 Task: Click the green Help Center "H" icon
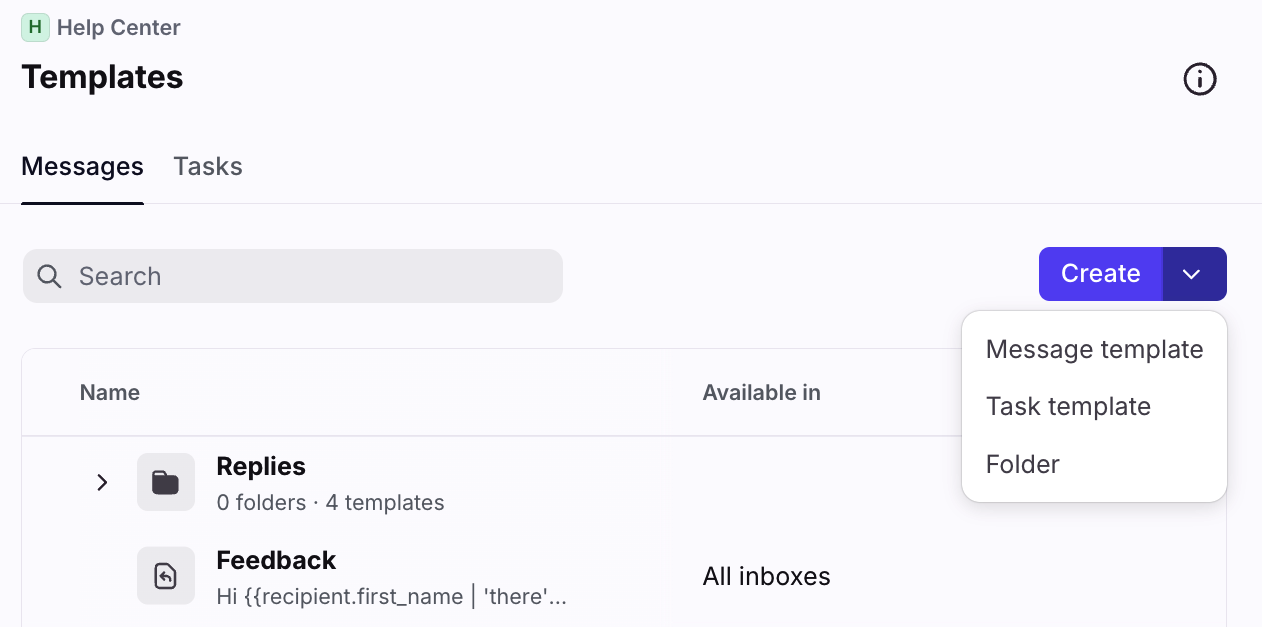[35, 28]
